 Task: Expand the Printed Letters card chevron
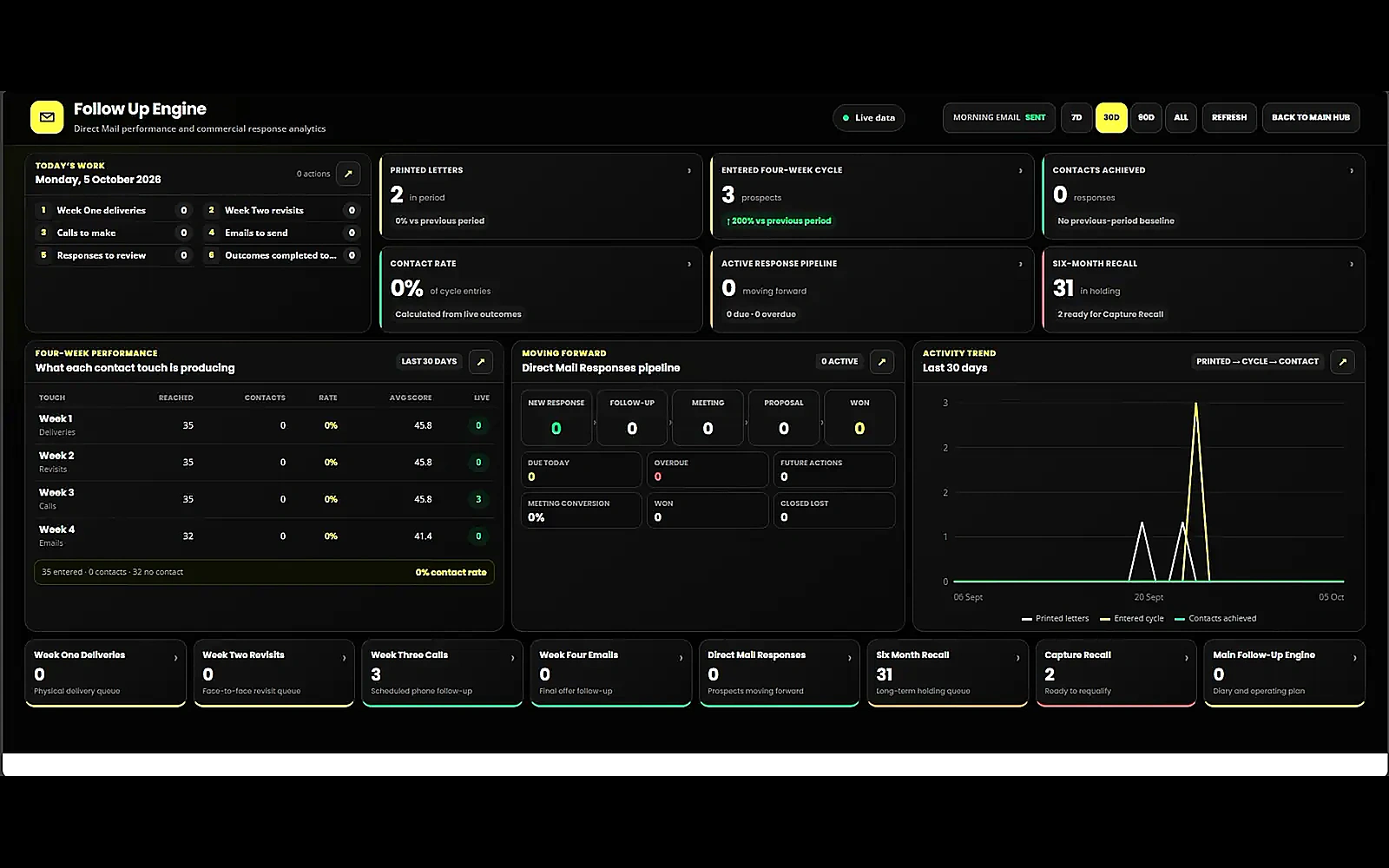click(x=689, y=171)
